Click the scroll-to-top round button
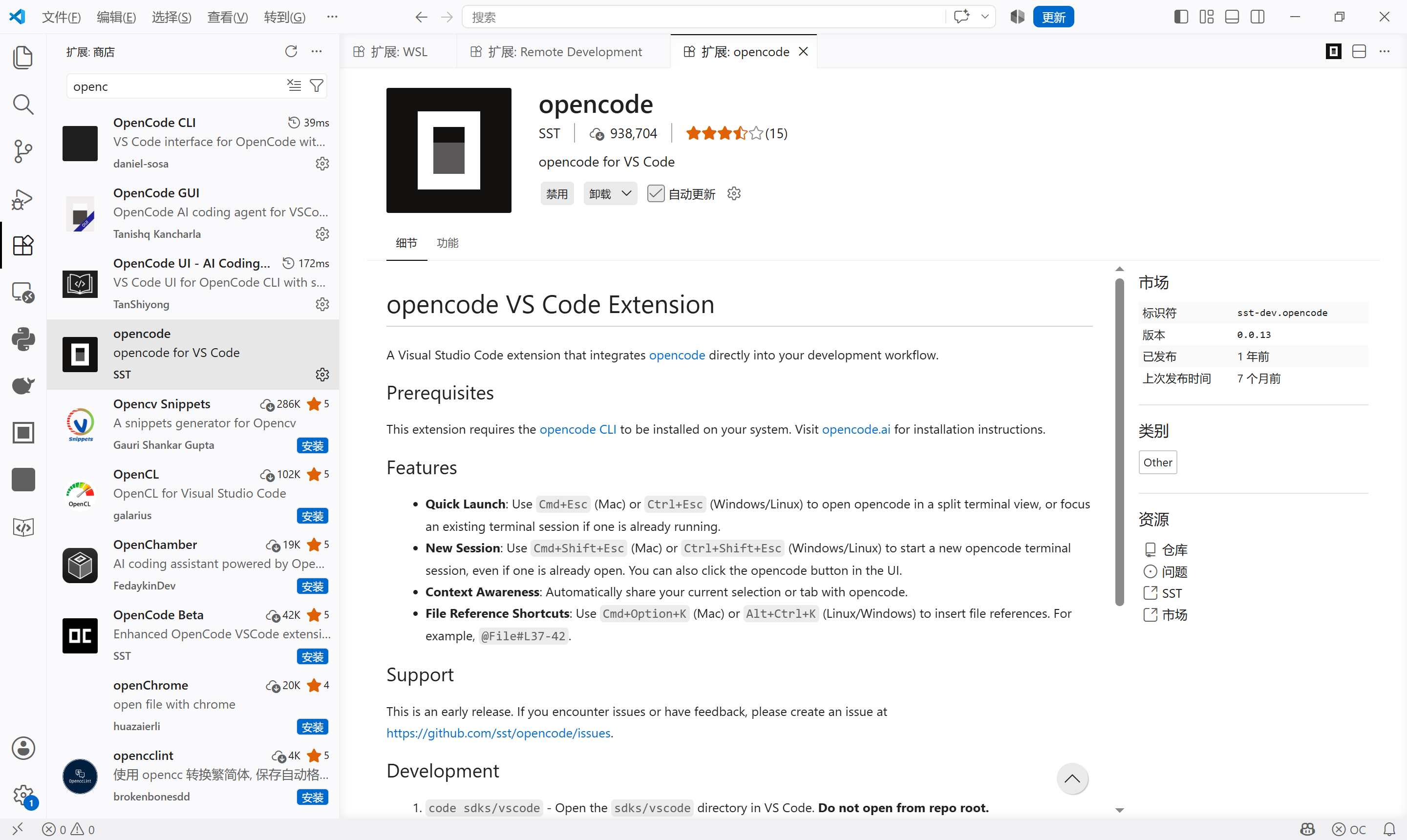The image size is (1407, 840). click(1072, 779)
